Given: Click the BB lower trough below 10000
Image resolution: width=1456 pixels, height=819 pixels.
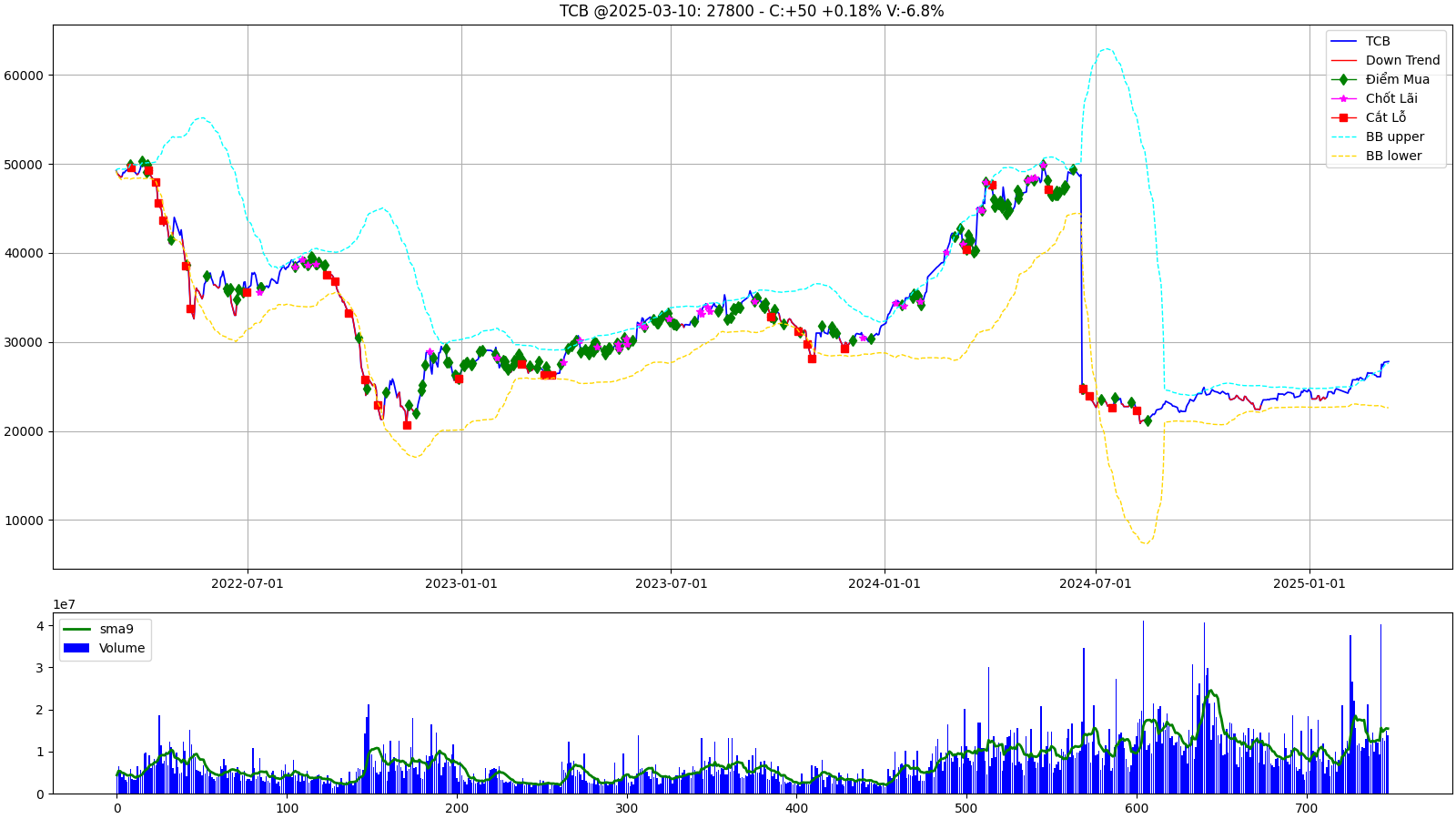Looking at the screenshot, I should pyautogui.click(x=1146, y=542).
